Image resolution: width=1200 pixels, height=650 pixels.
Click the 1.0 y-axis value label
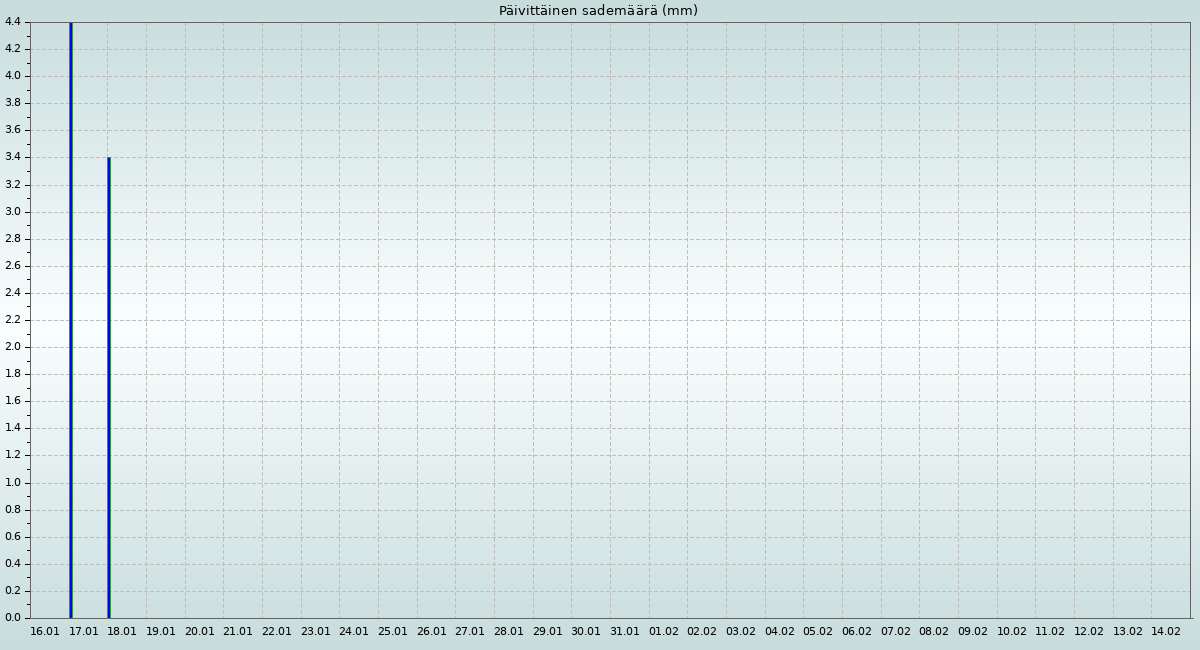(13, 483)
